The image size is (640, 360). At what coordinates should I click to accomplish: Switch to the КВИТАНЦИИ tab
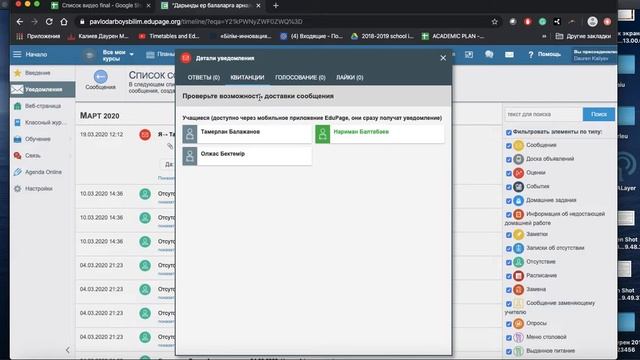[247, 77]
